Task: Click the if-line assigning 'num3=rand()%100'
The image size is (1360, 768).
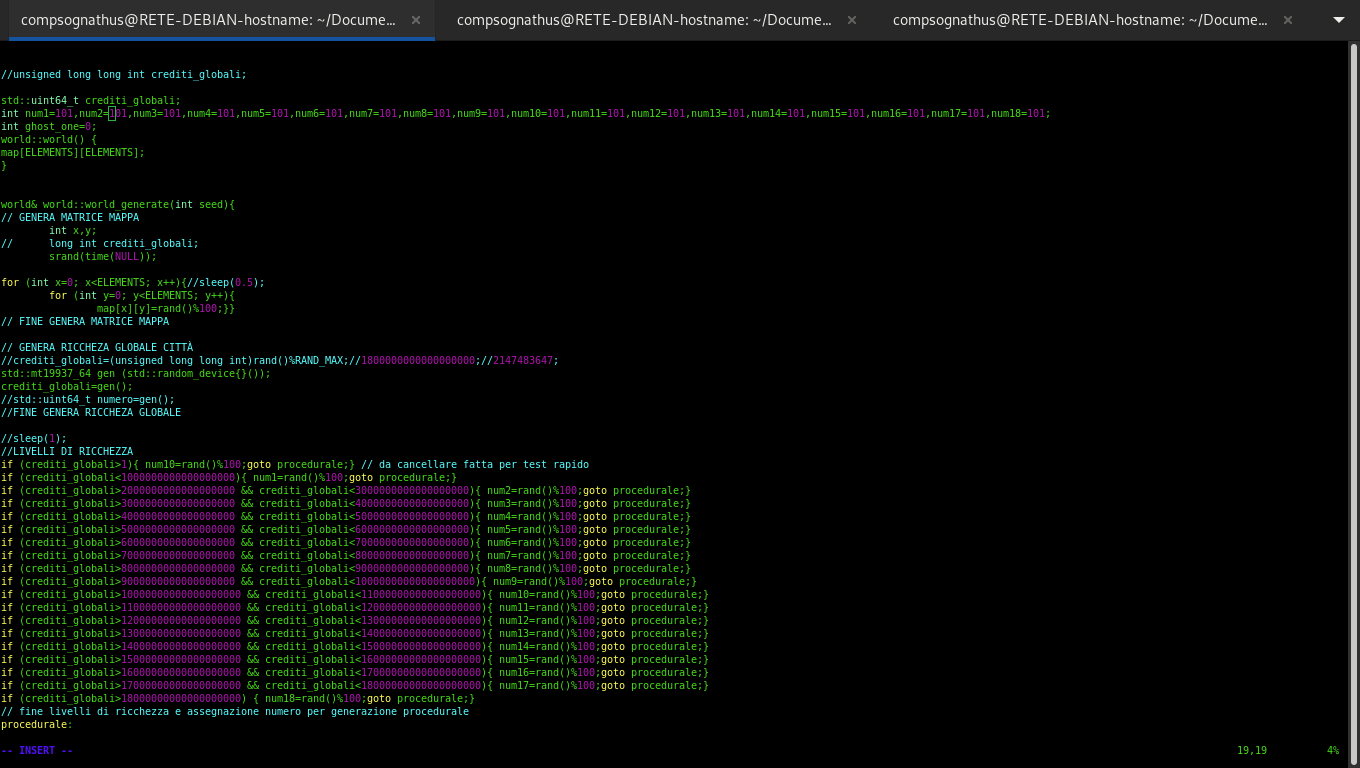Action: point(346,503)
